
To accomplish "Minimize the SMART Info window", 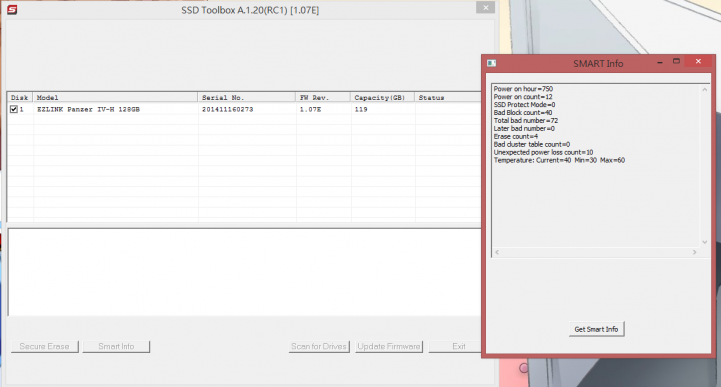I will tap(660, 62).
